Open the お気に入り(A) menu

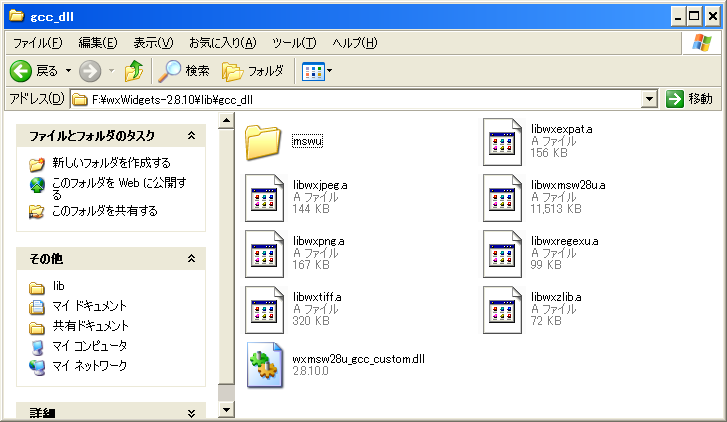[223, 43]
